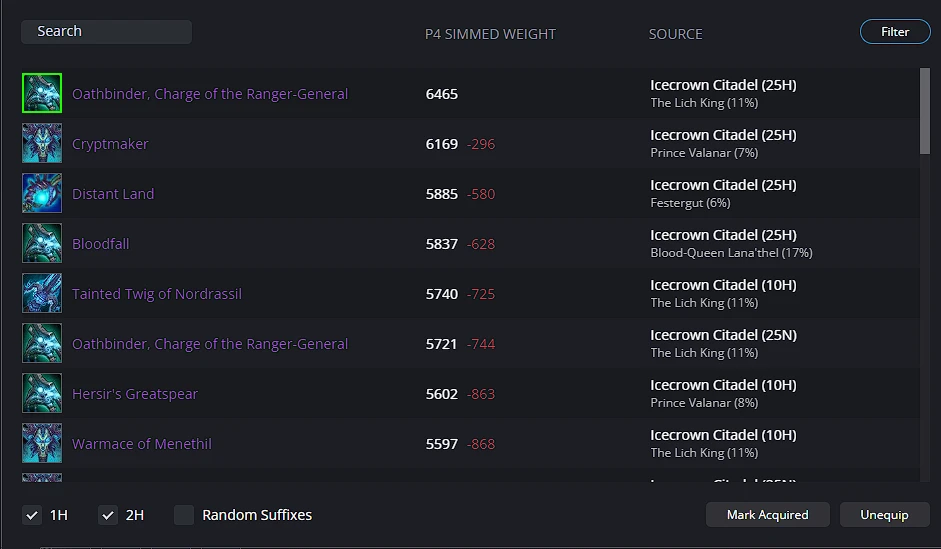Click into the Search field
This screenshot has height=549, width=941.
(106, 32)
